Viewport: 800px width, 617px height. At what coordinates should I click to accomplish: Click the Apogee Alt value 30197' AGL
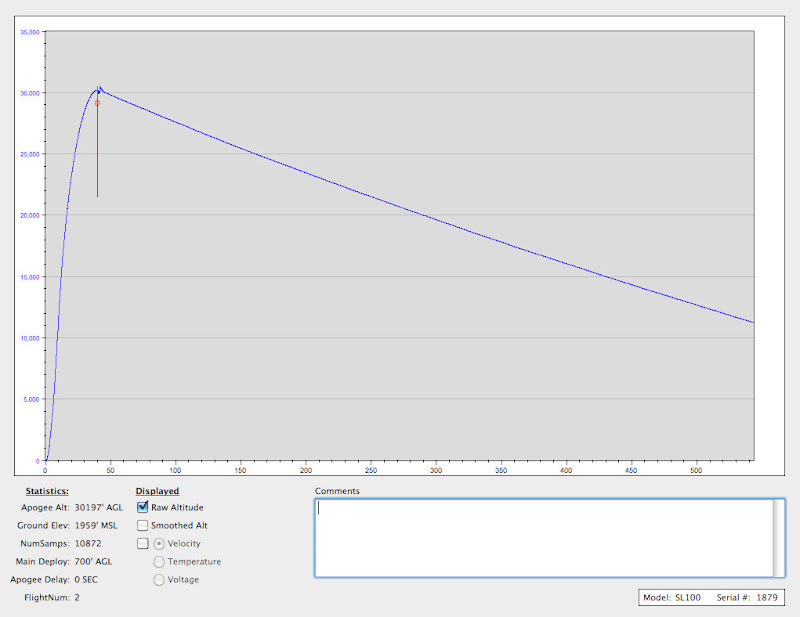[99, 507]
